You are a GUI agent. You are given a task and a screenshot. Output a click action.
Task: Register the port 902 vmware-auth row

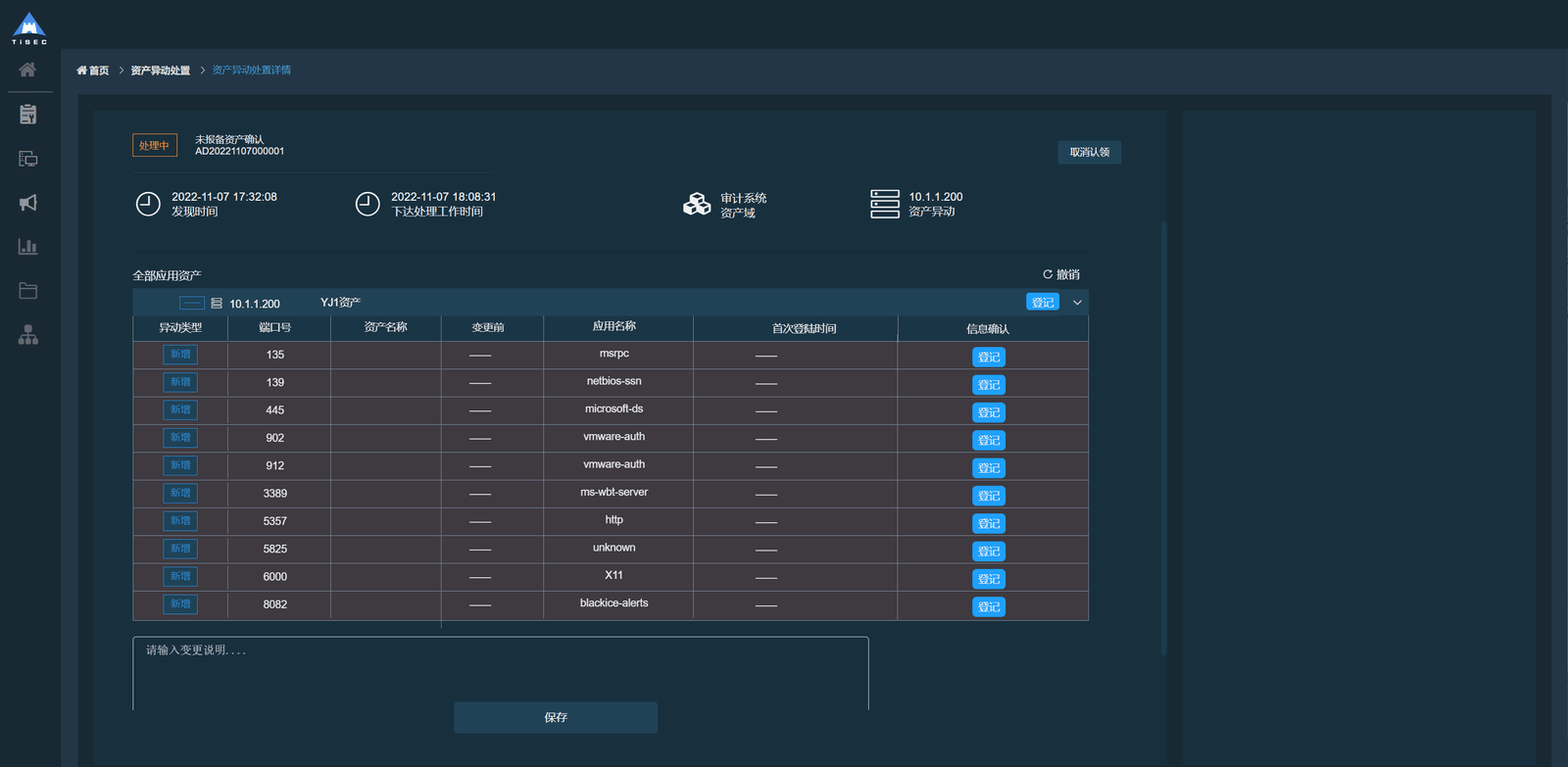point(989,440)
